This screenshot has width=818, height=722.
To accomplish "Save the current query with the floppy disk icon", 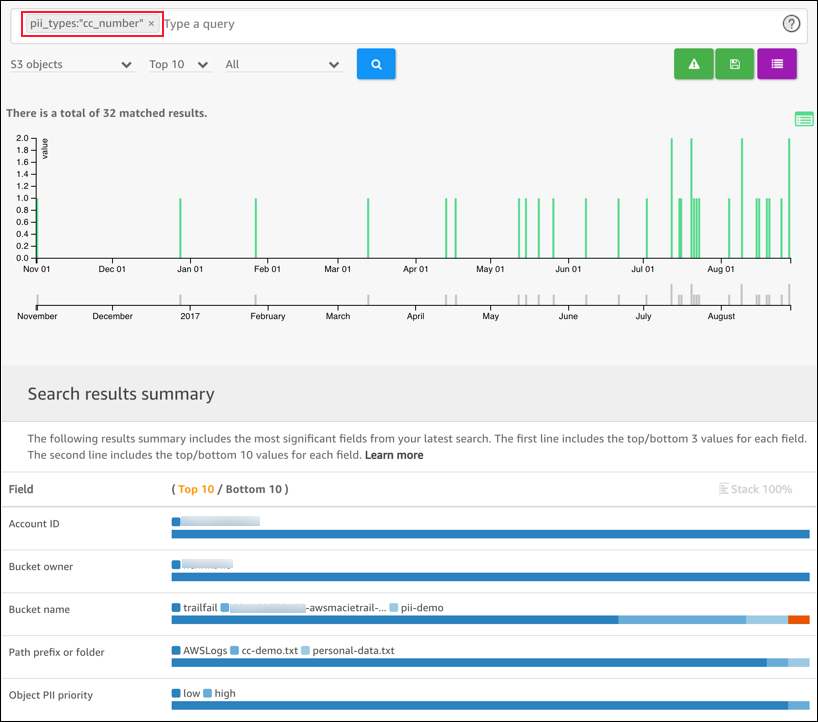I will pos(735,63).
